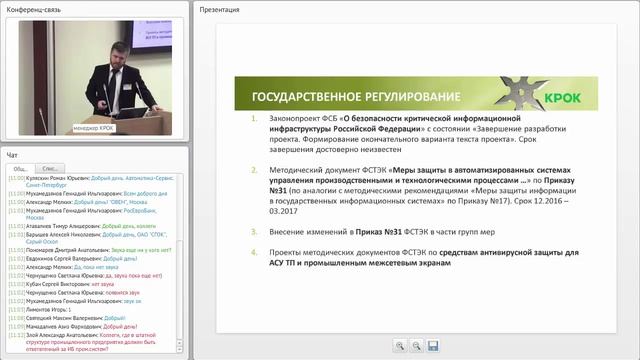
Task: Click the 'менеджер КРОК' caption on video
Action: tap(93, 128)
